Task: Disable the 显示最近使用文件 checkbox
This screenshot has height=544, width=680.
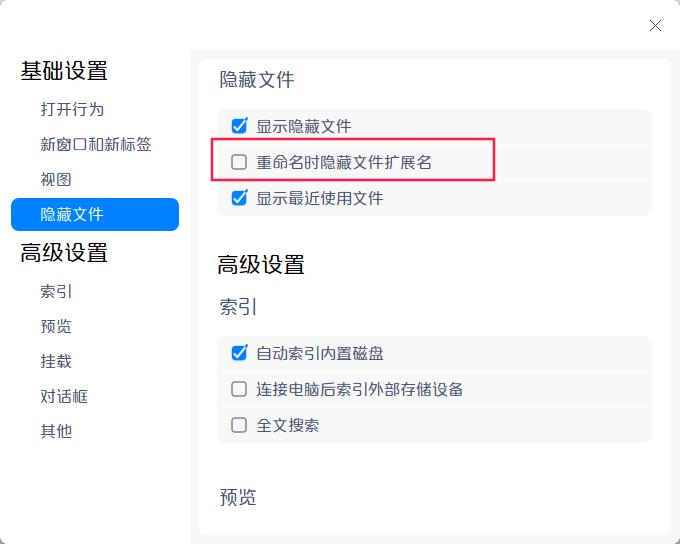Action: tap(239, 198)
